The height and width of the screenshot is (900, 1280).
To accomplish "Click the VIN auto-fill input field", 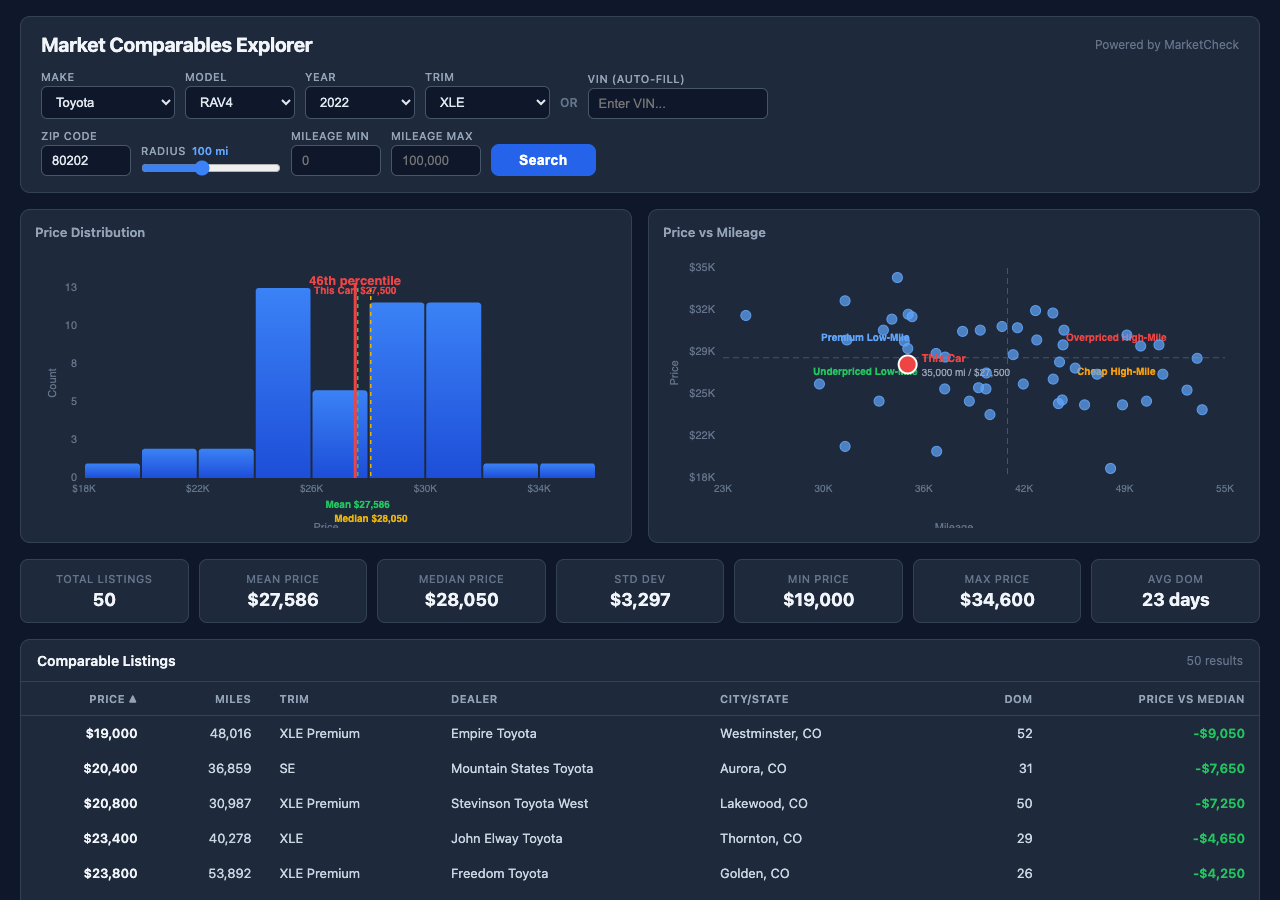I will [677, 103].
